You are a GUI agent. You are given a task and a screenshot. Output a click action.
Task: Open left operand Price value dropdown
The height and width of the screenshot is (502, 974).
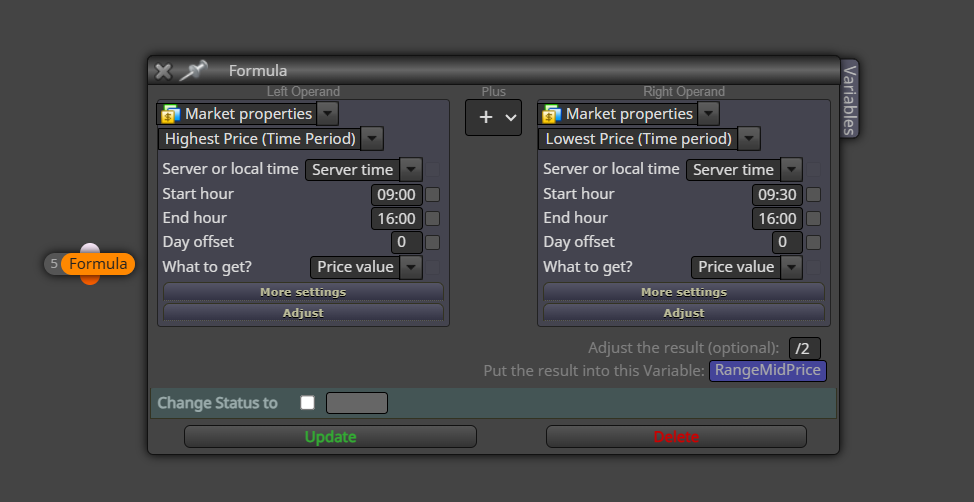[x=411, y=267]
